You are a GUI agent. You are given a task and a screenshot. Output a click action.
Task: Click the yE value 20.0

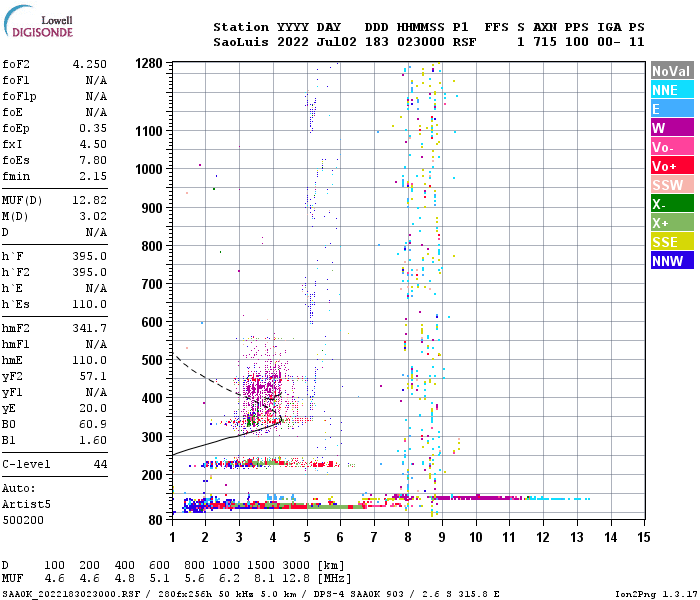pos(93,408)
